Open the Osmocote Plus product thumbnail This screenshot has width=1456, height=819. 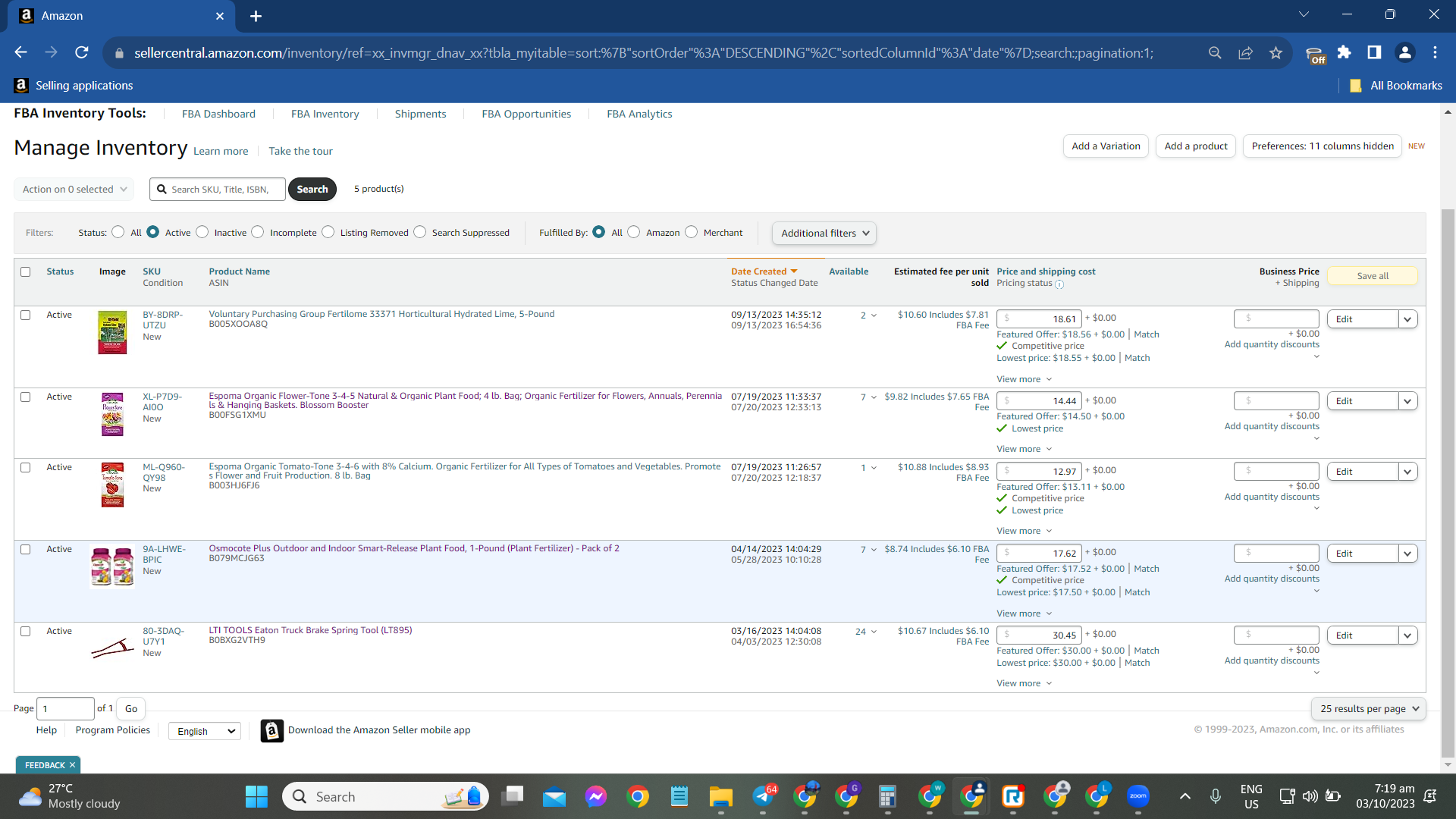pos(112,566)
